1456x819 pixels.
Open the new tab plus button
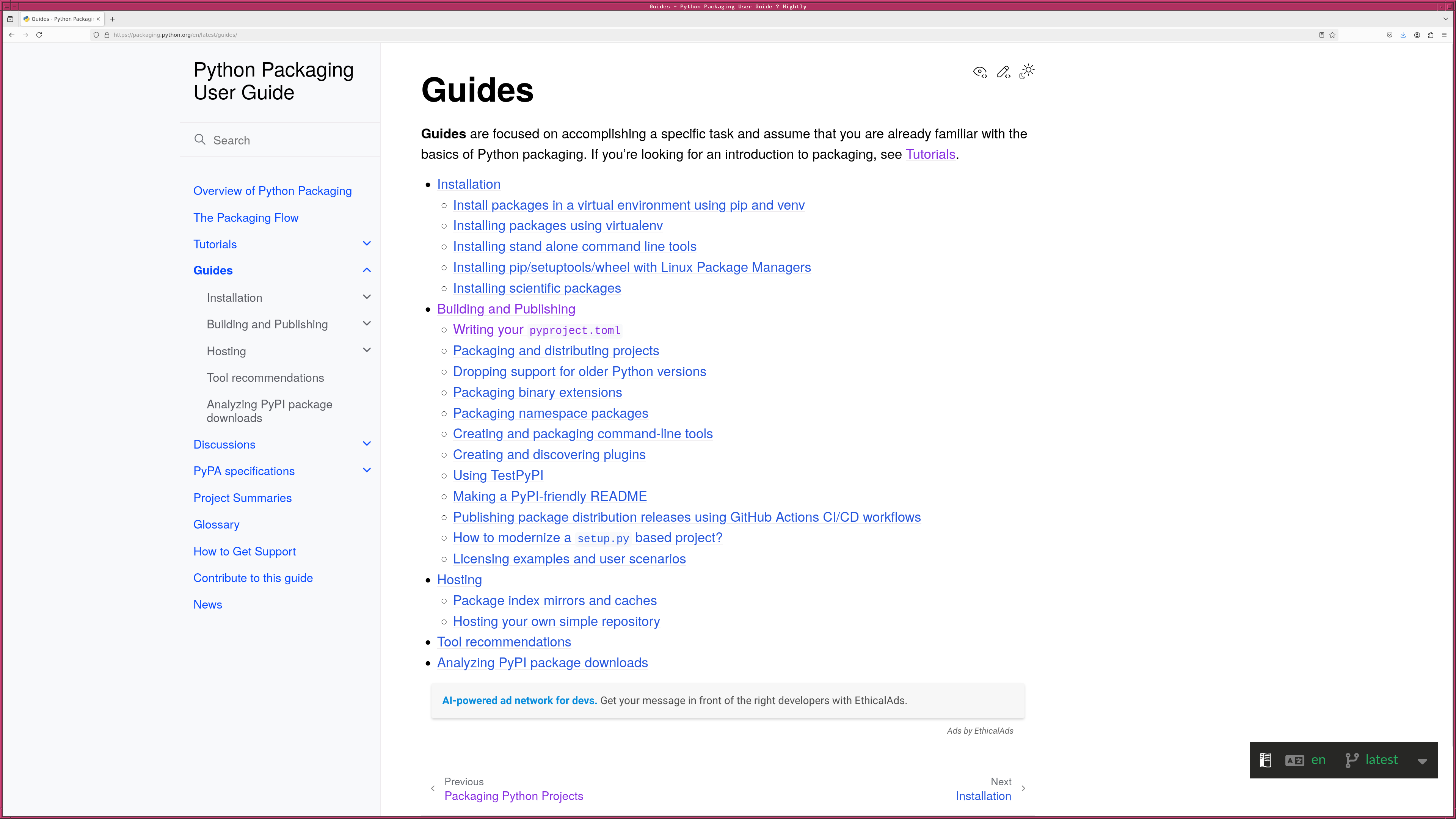[113, 19]
